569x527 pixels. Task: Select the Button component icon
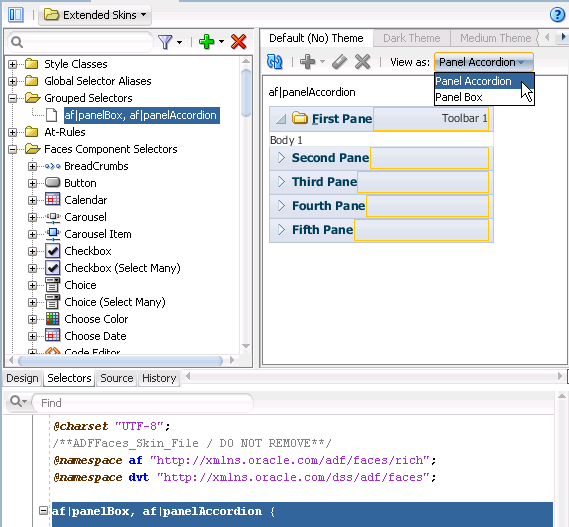click(x=53, y=183)
